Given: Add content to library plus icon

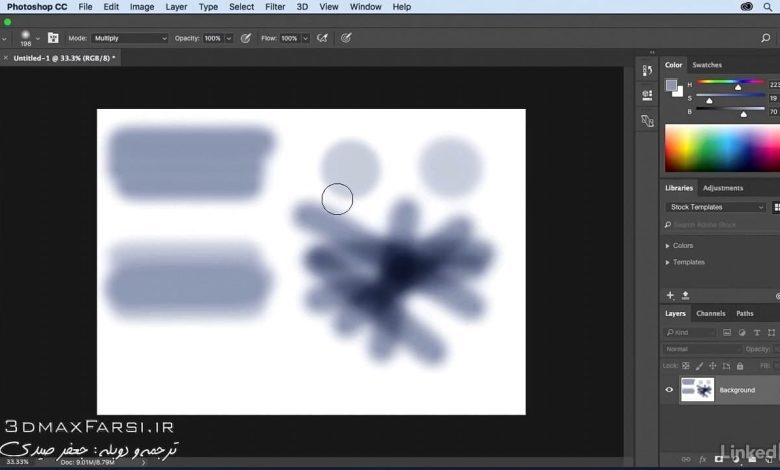Looking at the screenshot, I should point(670,295).
